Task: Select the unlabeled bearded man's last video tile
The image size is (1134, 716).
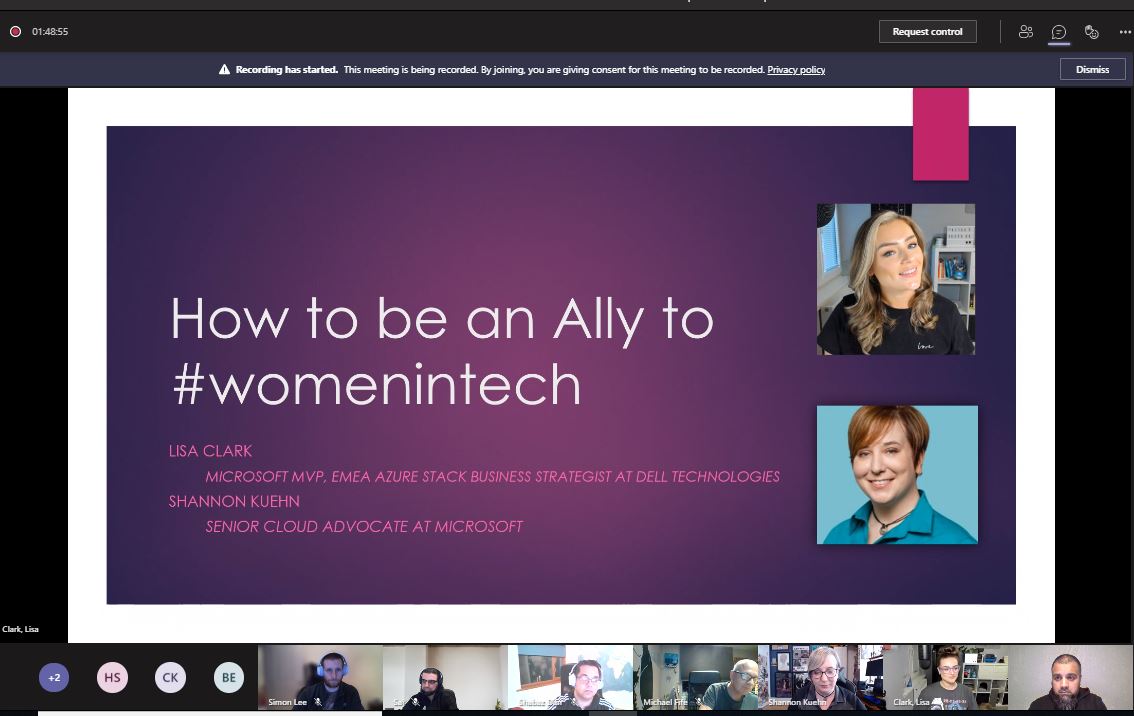Action: tap(1070, 677)
